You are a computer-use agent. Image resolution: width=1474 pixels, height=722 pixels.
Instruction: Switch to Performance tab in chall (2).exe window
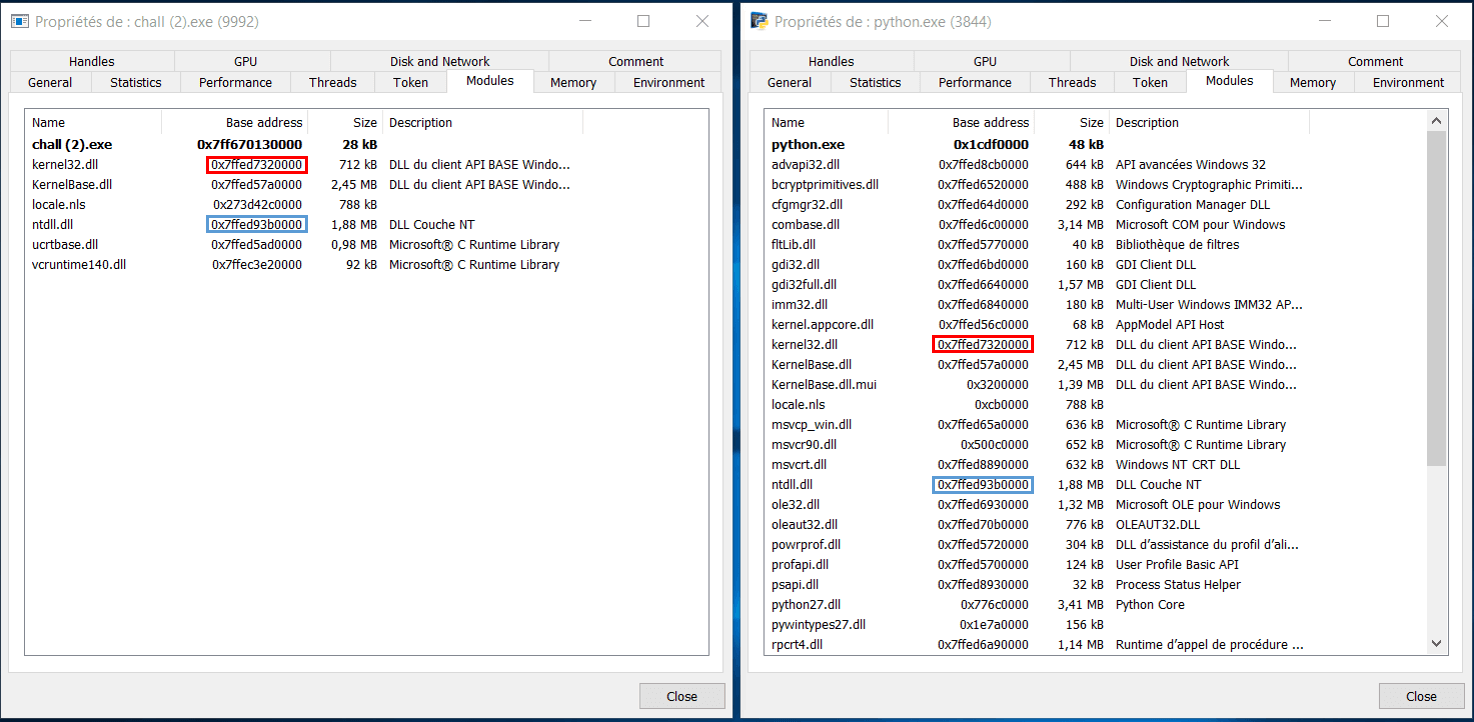pyautogui.click(x=235, y=82)
